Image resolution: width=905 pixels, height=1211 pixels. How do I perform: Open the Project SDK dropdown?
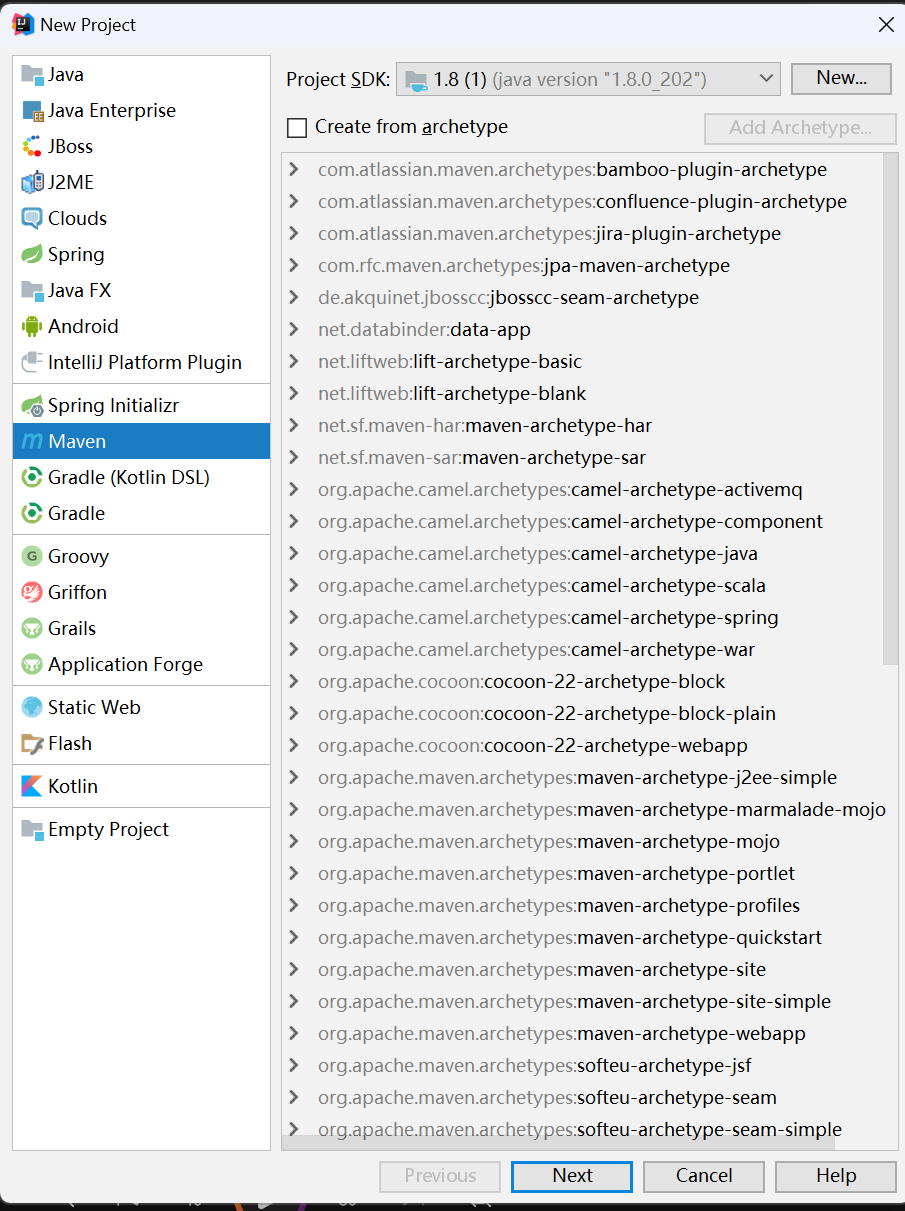[x=588, y=79]
